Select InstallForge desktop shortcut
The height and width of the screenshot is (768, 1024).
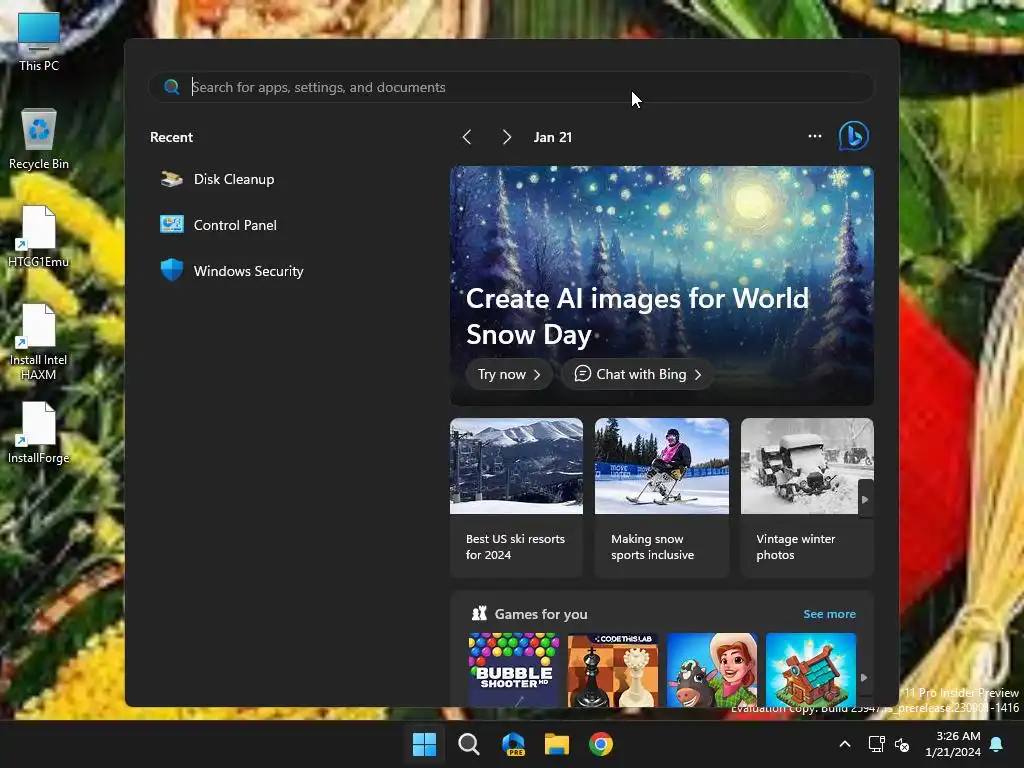pos(39,434)
